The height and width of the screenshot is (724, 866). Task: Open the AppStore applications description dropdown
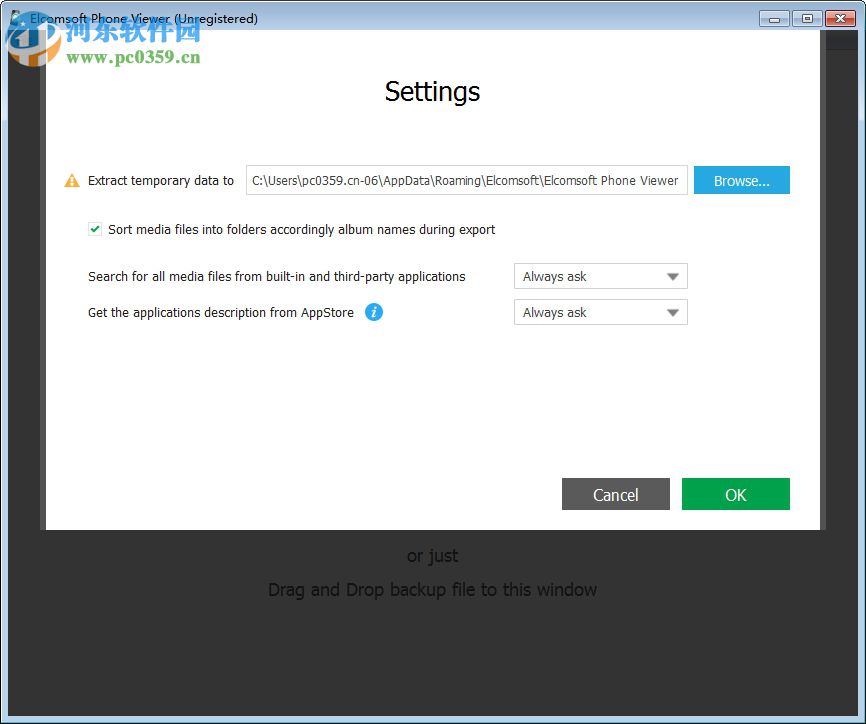(x=600, y=312)
